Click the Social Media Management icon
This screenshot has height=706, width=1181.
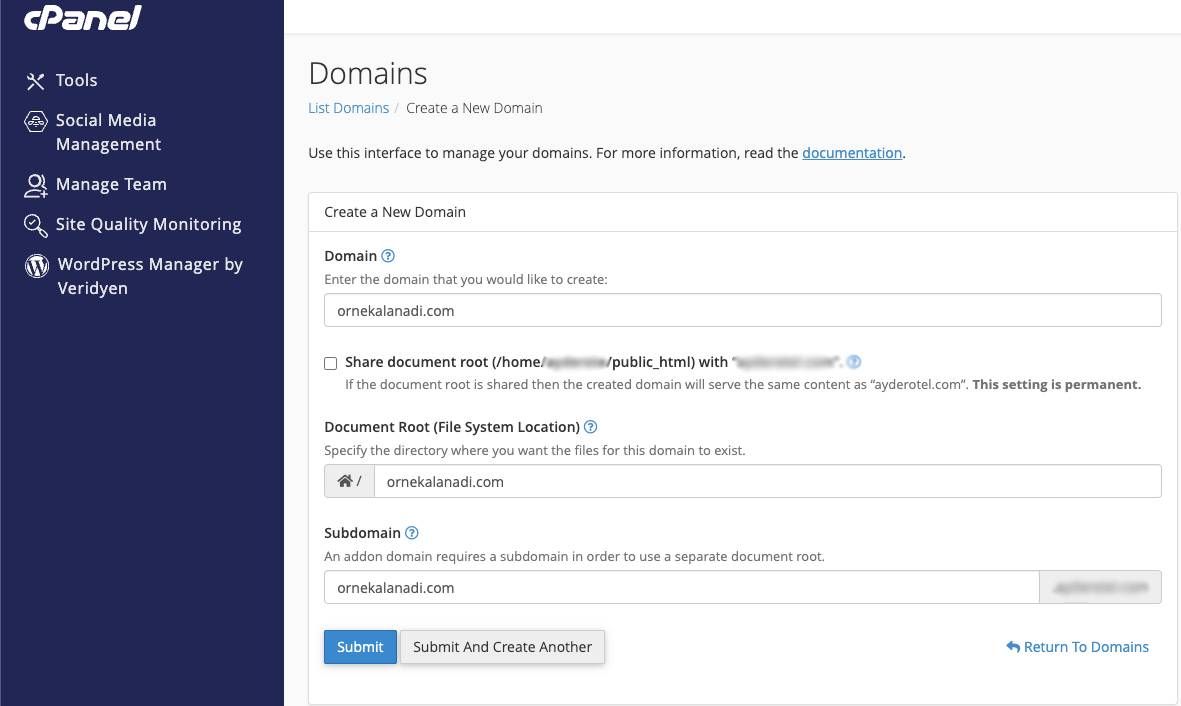pyautogui.click(x=35, y=121)
